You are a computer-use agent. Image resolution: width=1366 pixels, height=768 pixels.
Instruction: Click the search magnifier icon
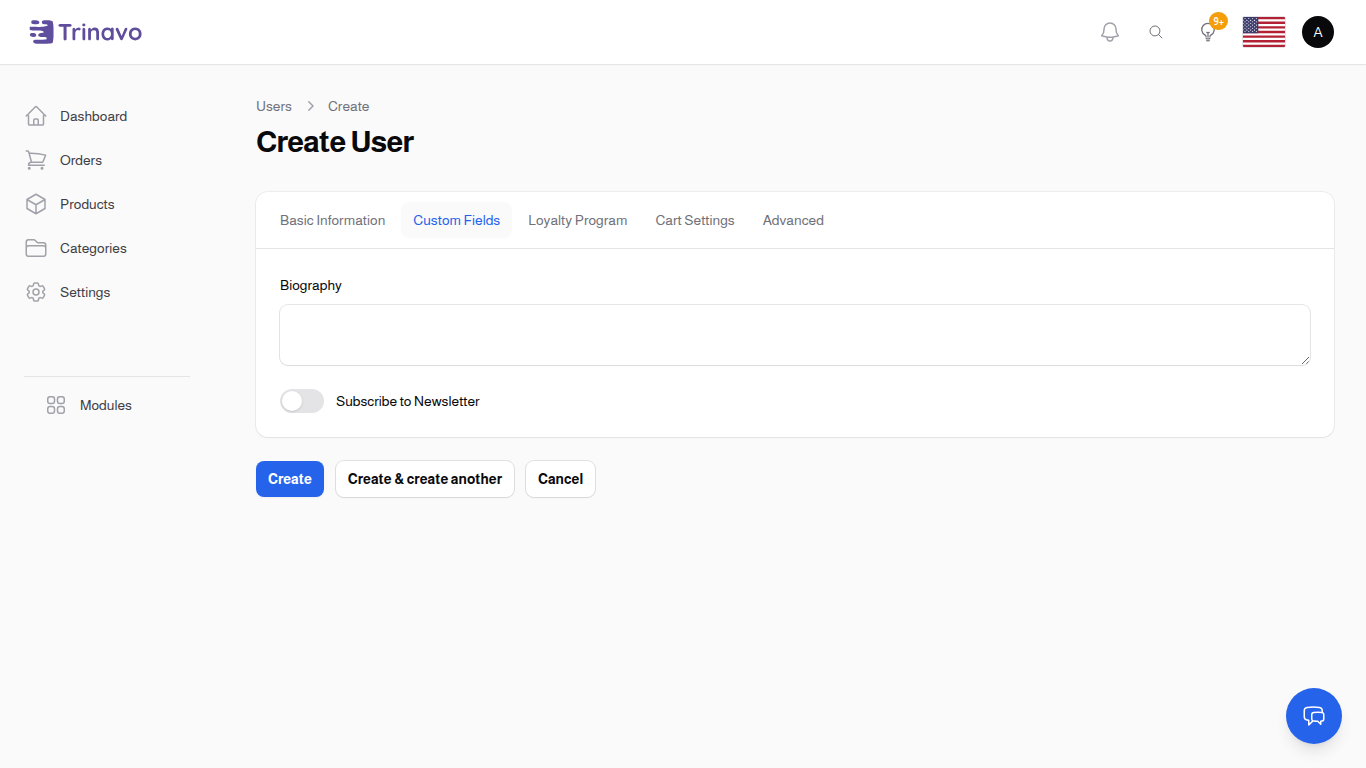point(1156,31)
